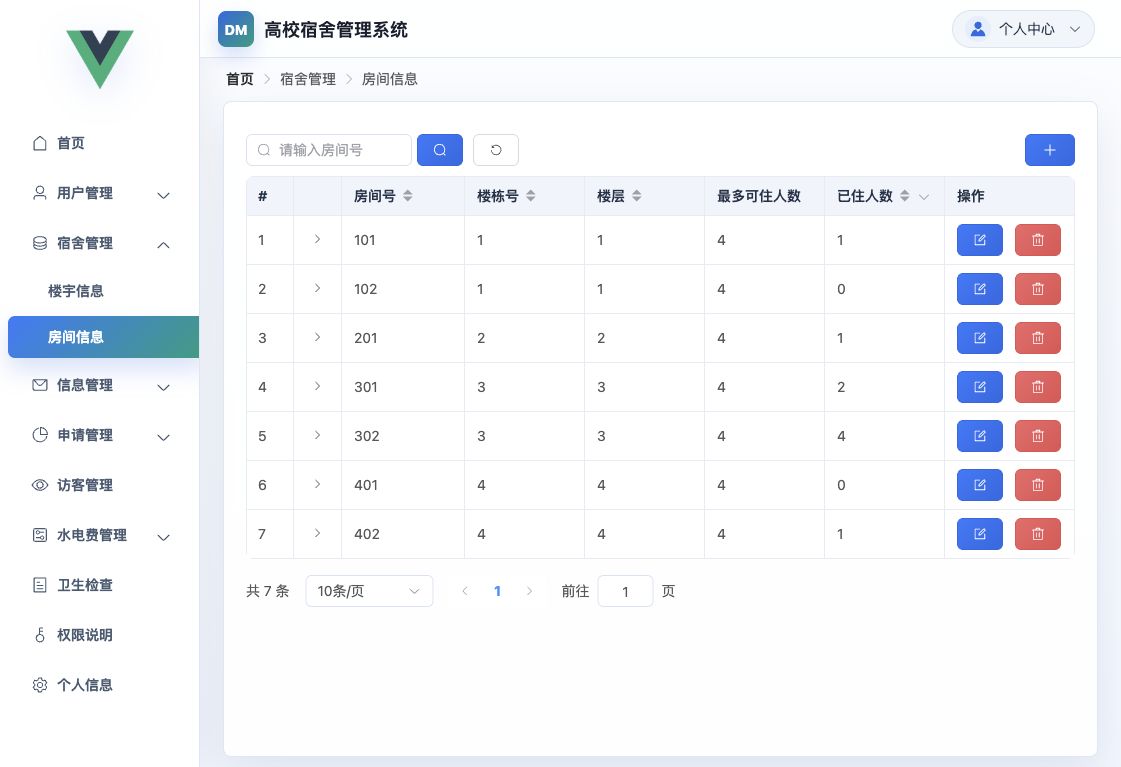Viewport: 1121px width, 767px height.
Task: Sort table by 楼层 column
Action: tap(636, 196)
